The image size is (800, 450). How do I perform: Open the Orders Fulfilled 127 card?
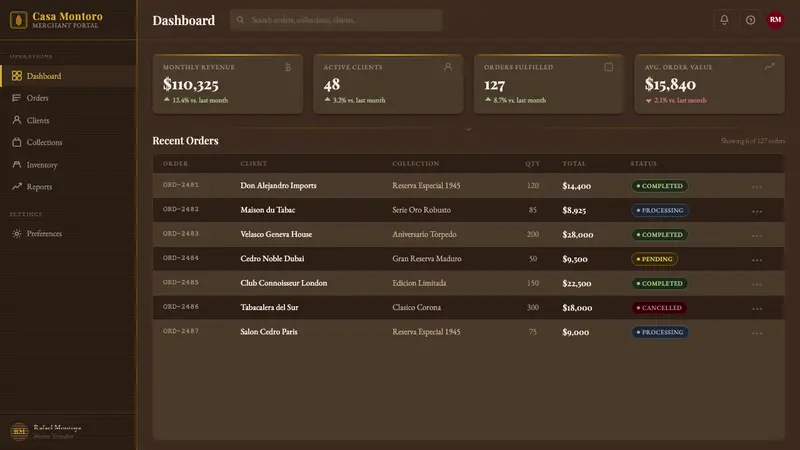(548, 84)
